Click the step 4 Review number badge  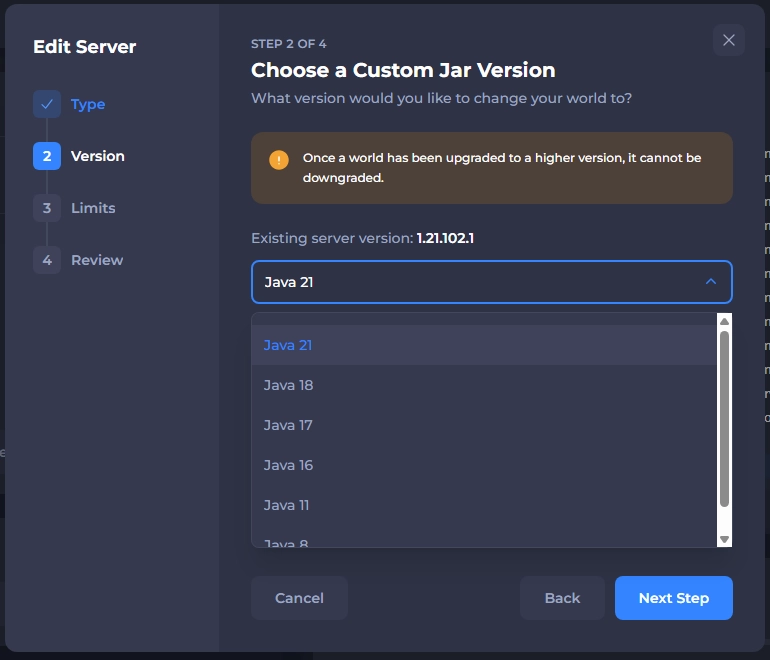point(47,260)
